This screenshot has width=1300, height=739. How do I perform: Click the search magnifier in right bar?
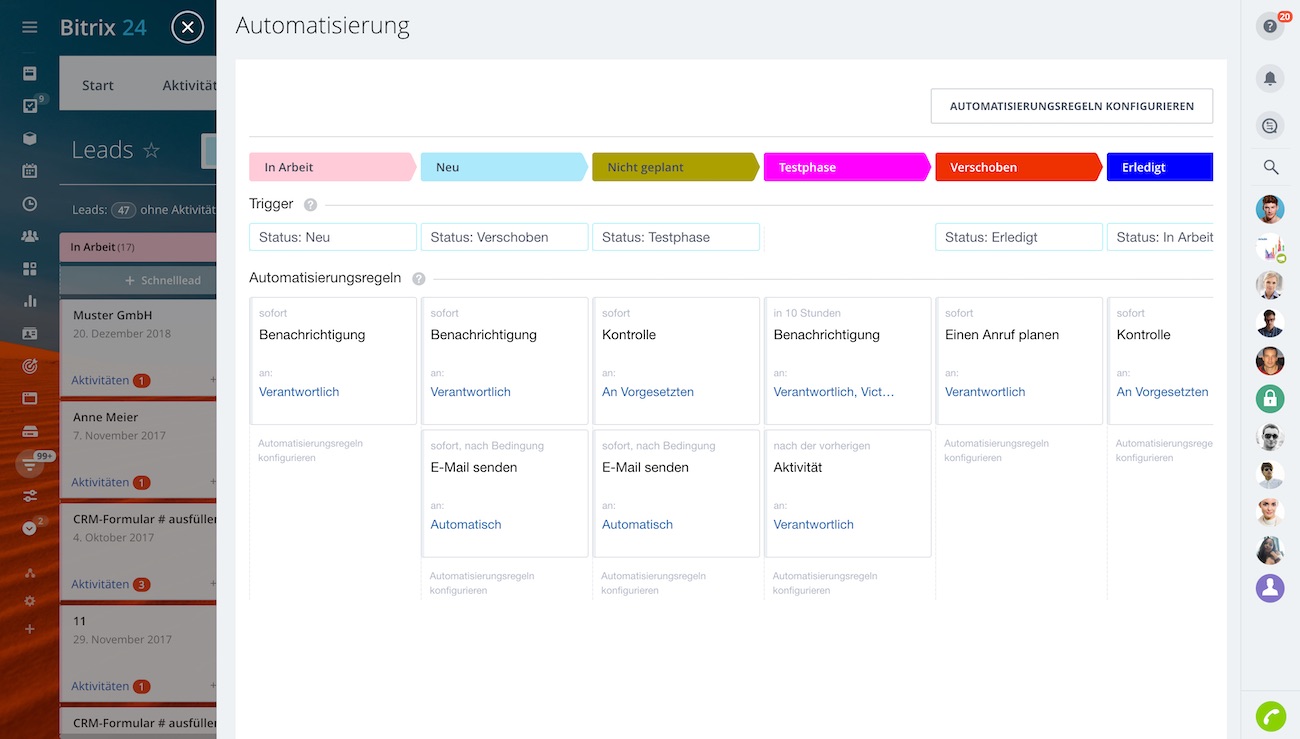click(x=1270, y=167)
